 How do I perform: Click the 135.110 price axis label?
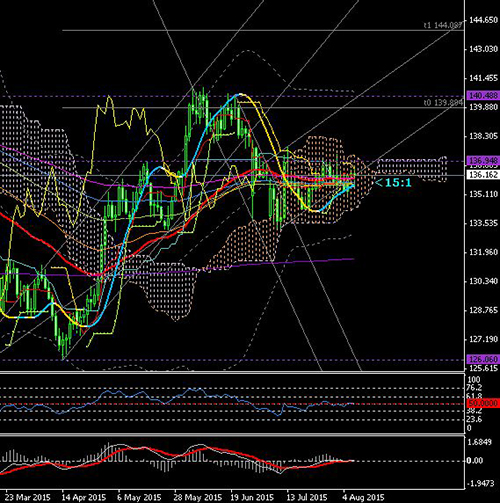(483, 194)
